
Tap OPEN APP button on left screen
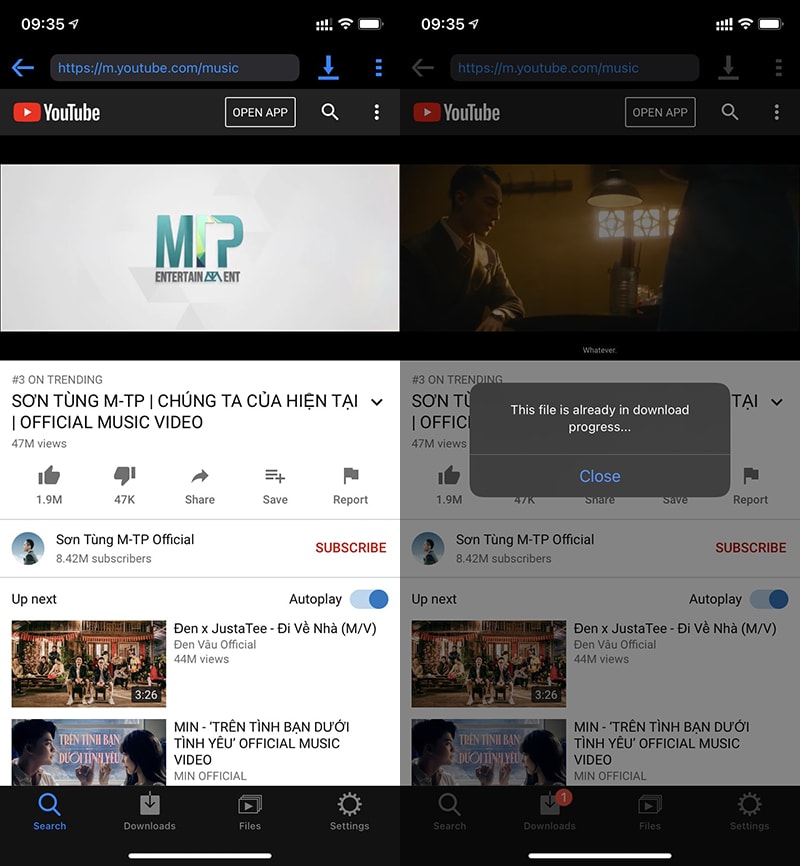pyautogui.click(x=260, y=112)
